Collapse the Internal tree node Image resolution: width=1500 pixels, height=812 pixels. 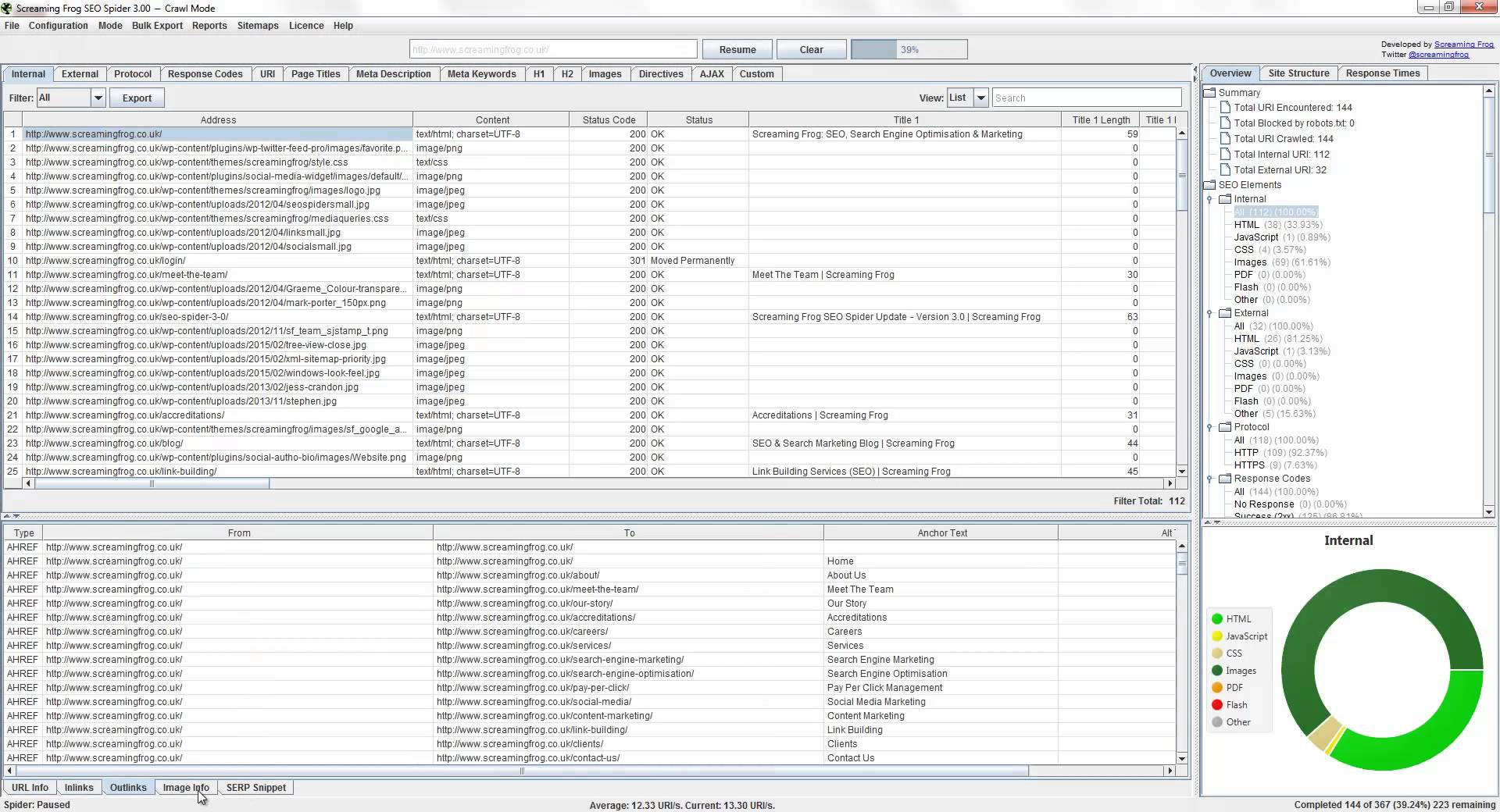click(x=1210, y=200)
